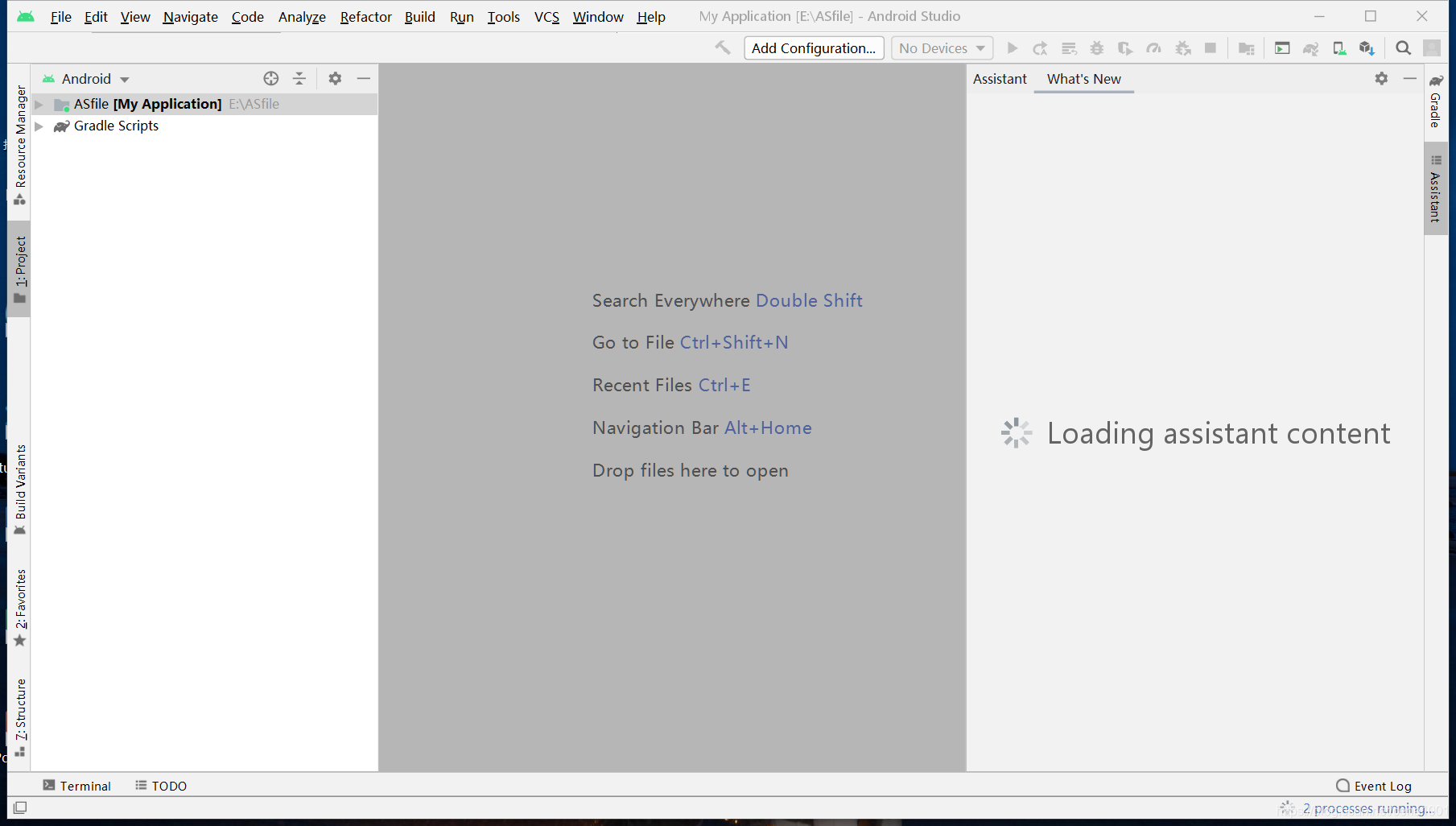Toggle tool window bars icon at bottom-left
Viewport: 1456px width, 826px height.
[x=20, y=807]
